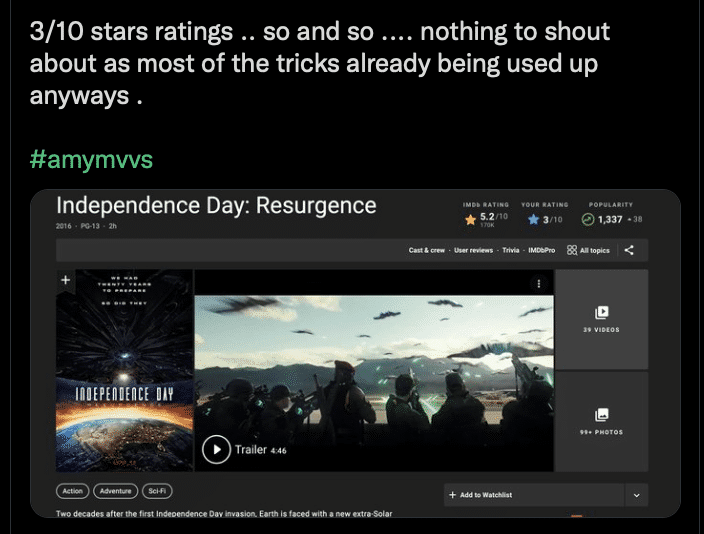
Task: Click the 1,337 popularity value
Action: [610, 220]
